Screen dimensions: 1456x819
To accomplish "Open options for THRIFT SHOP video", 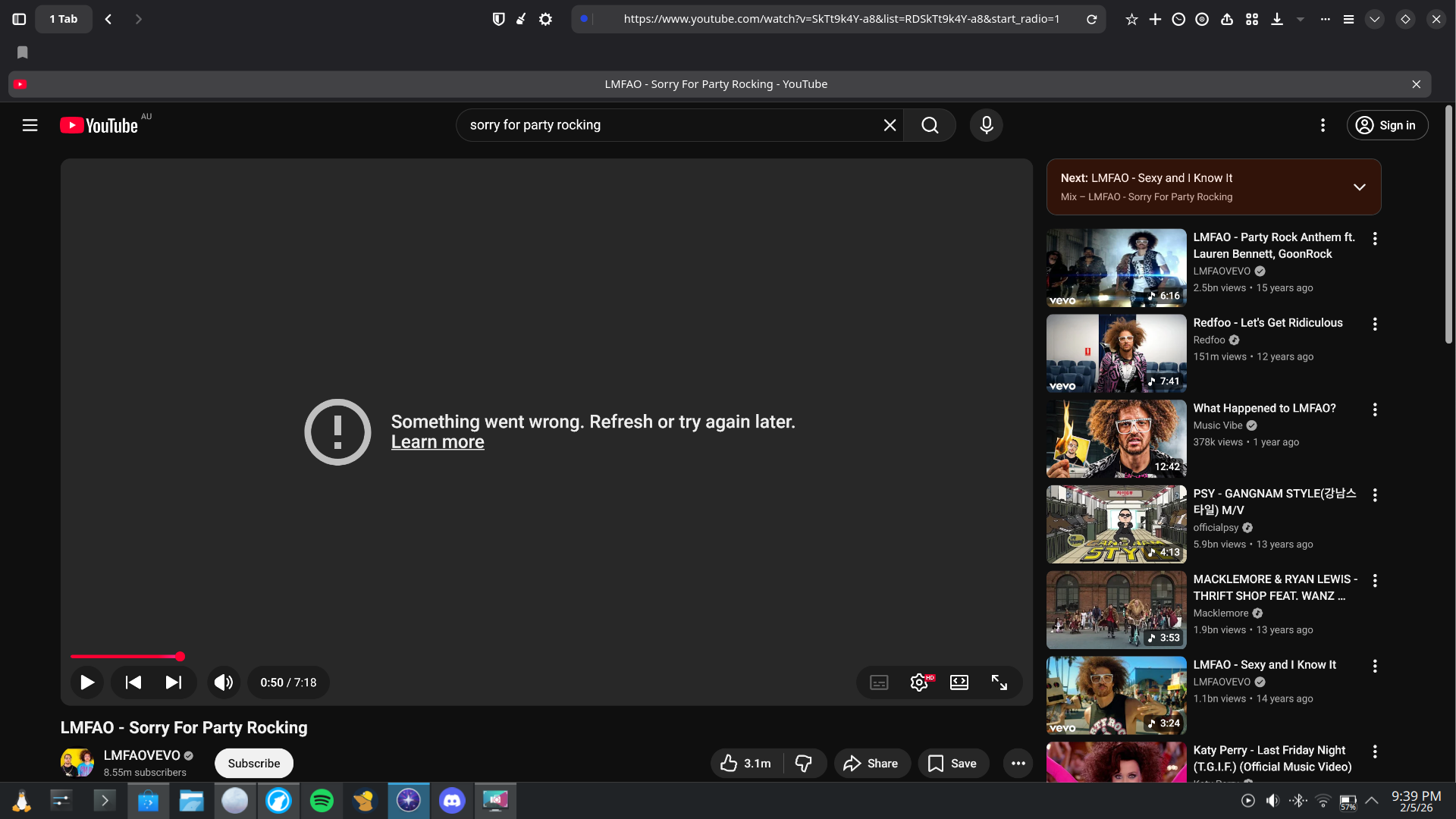I will [1374, 581].
